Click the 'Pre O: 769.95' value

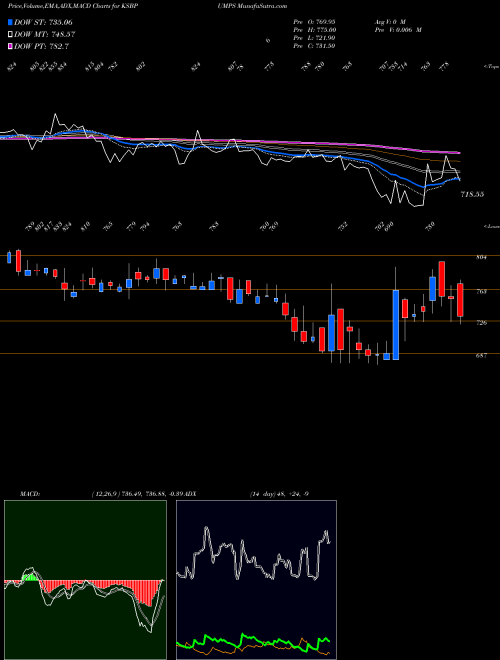[314, 21]
